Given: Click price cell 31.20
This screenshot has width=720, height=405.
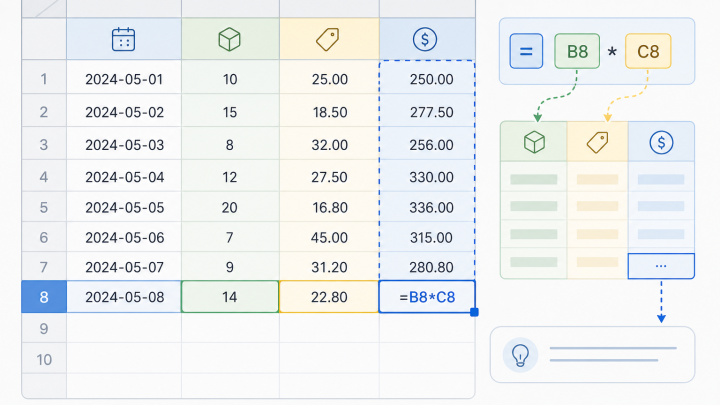Looking at the screenshot, I should pyautogui.click(x=329, y=267).
